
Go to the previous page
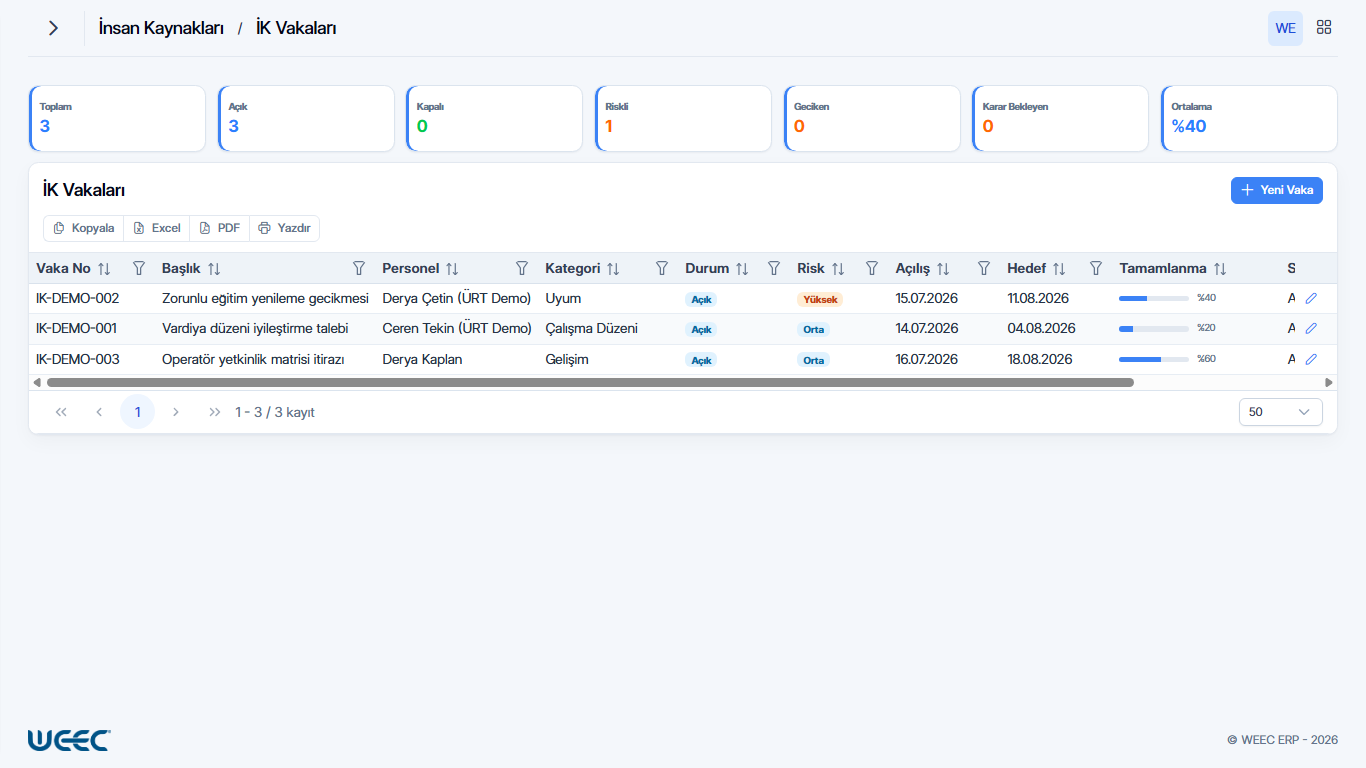click(99, 412)
